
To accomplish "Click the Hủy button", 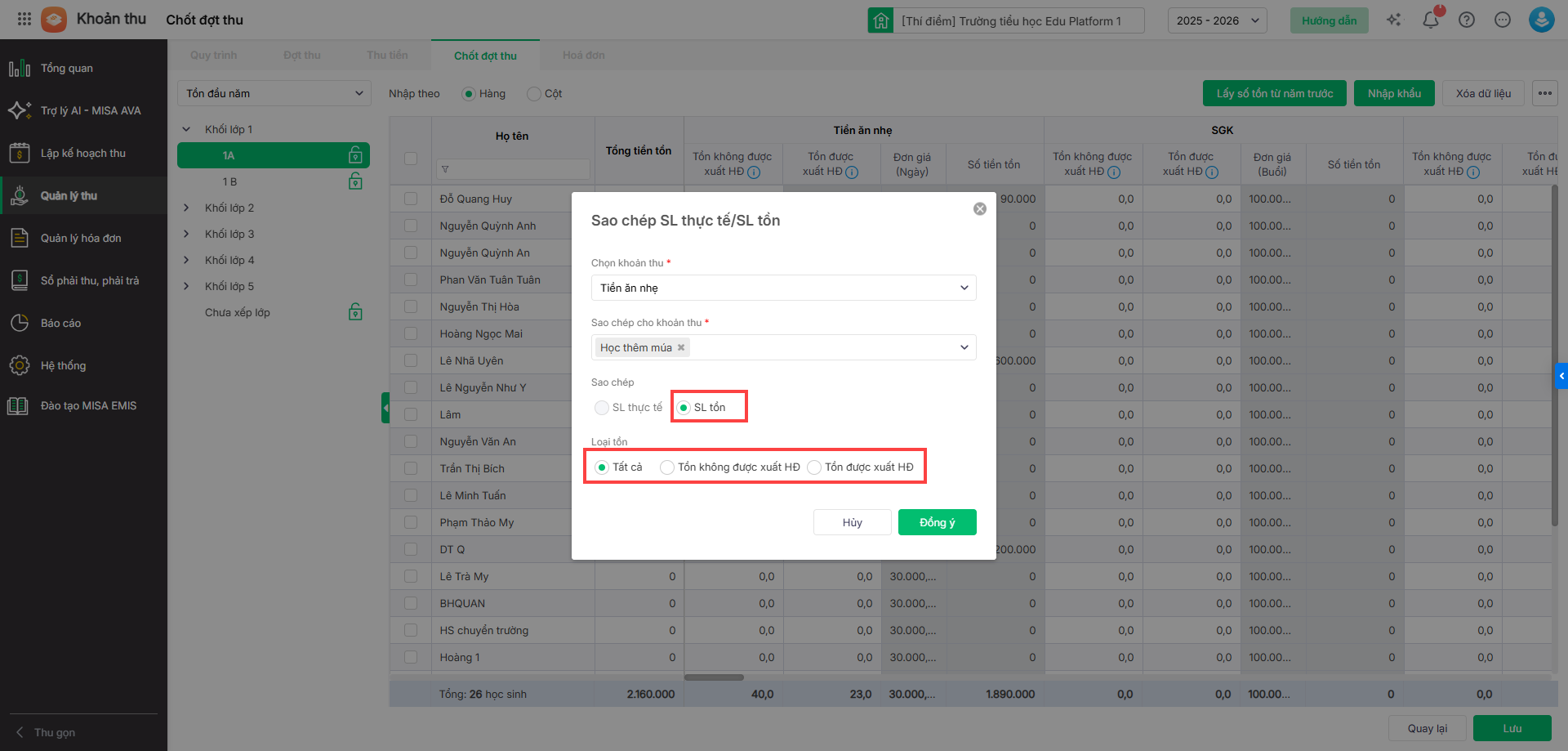I will pos(852,522).
